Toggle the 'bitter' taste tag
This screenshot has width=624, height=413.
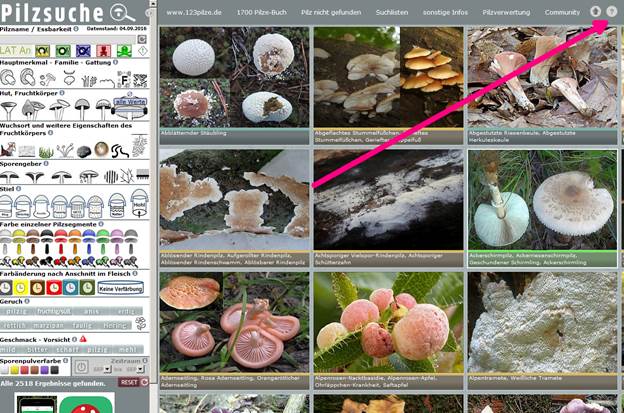point(37,349)
